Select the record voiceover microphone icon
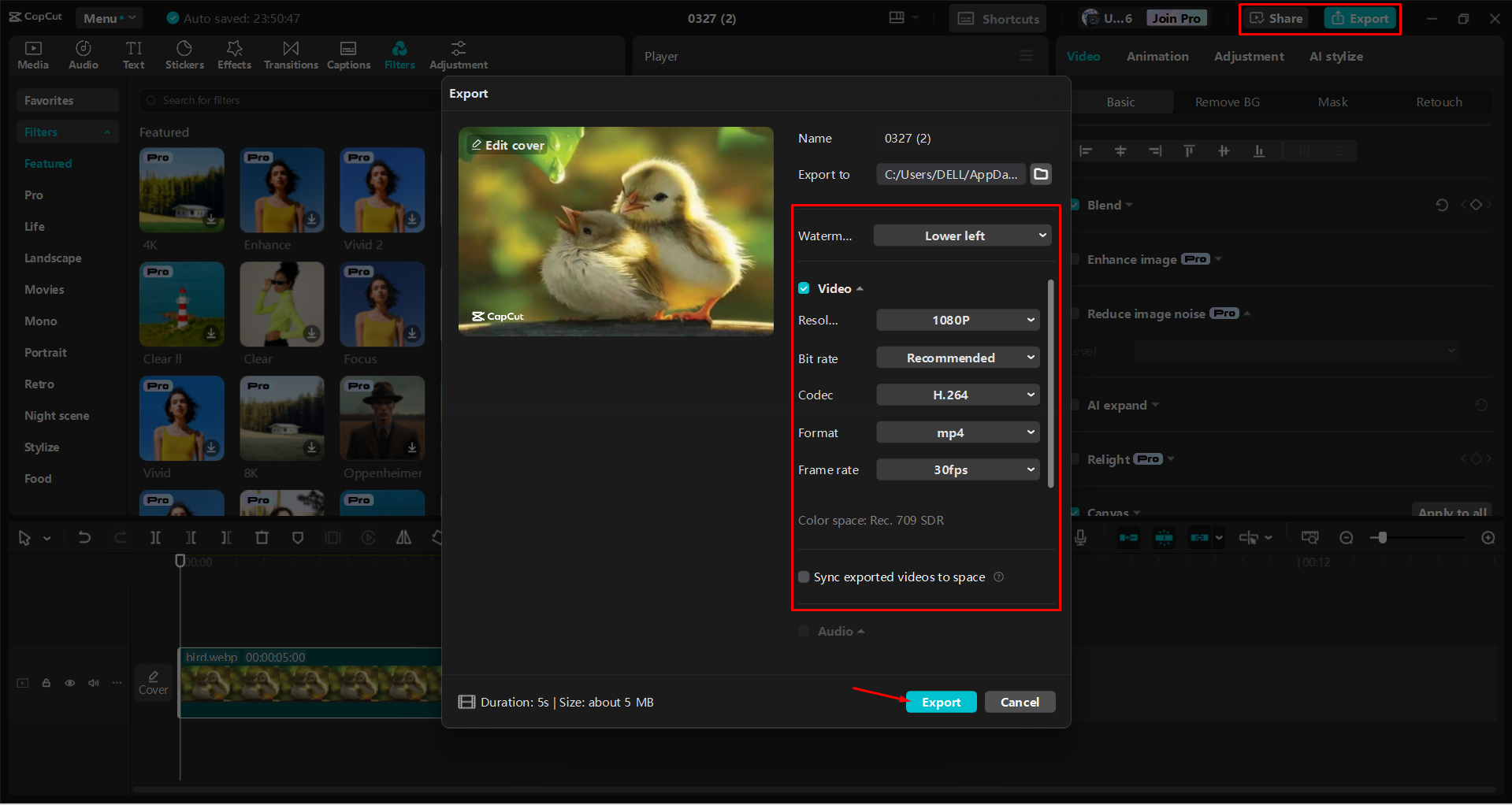 point(1080,537)
